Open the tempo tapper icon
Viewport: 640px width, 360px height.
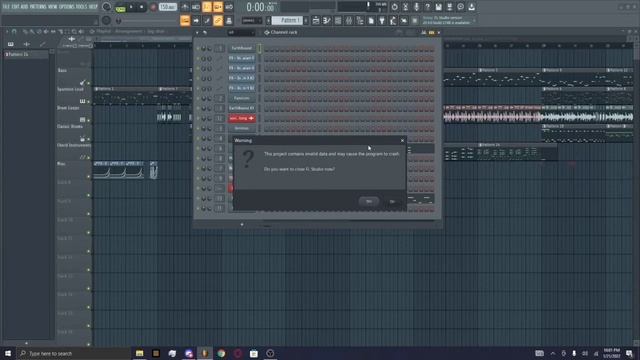(393, 20)
